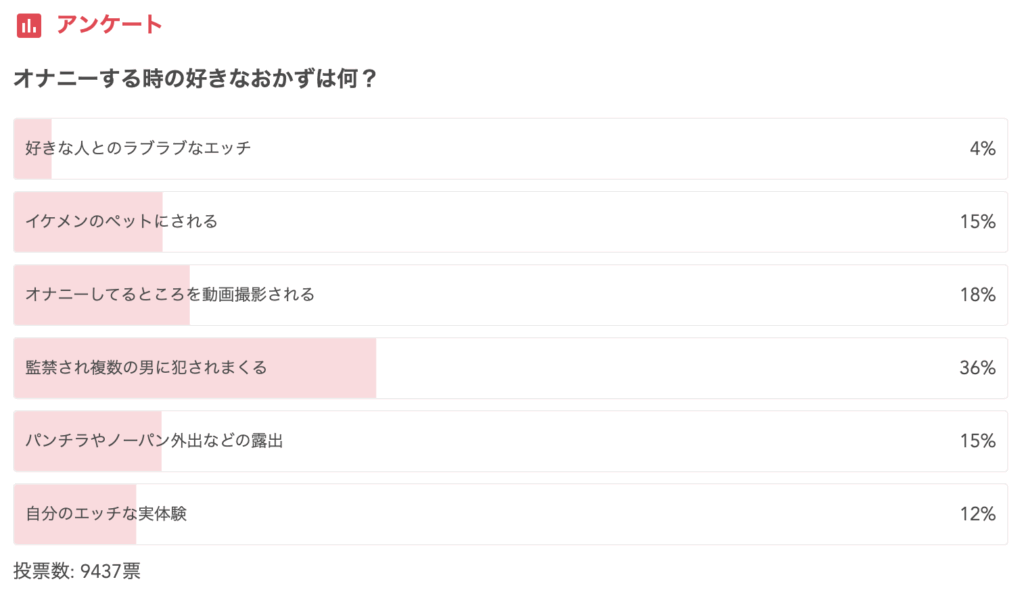1024x609 pixels.
Task: Select the option label 好きな人とのラブラブなエッチ
Action: [x=138, y=149]
